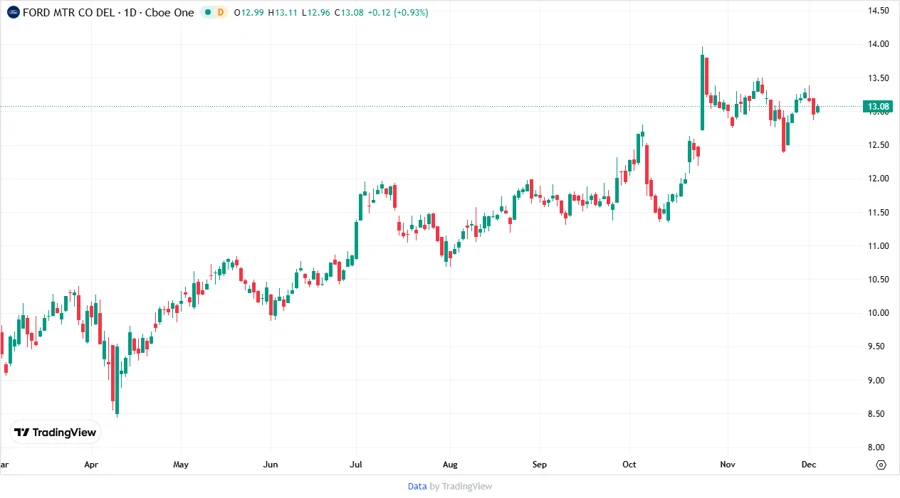Viewport: 900px width, 498px height.
Task: Click the 9.50 price axis label
Action: pos(878,347)
